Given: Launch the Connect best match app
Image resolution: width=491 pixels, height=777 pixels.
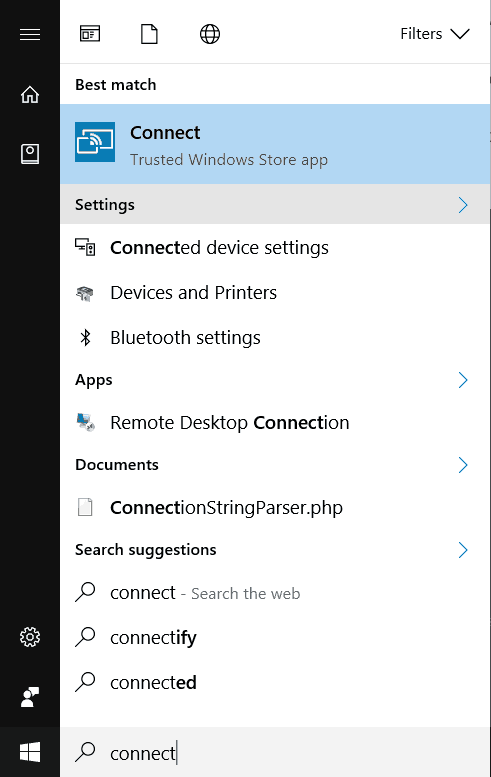Looking at the screenshot, I should pyautogui.click(x=275, y=144).
